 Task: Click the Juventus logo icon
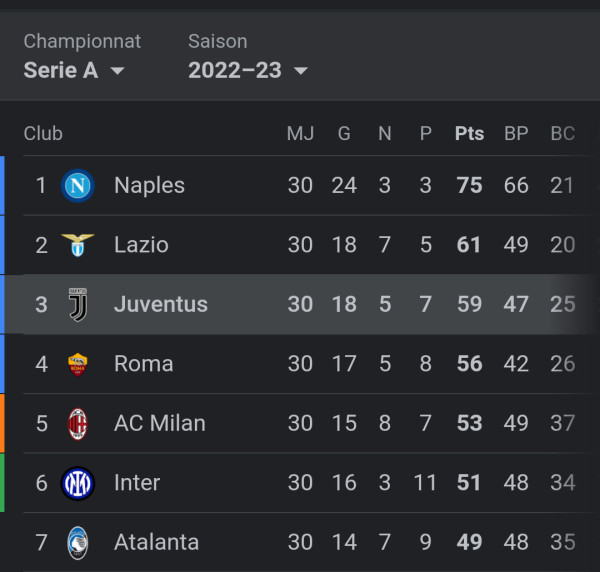[x=78, y=304]
